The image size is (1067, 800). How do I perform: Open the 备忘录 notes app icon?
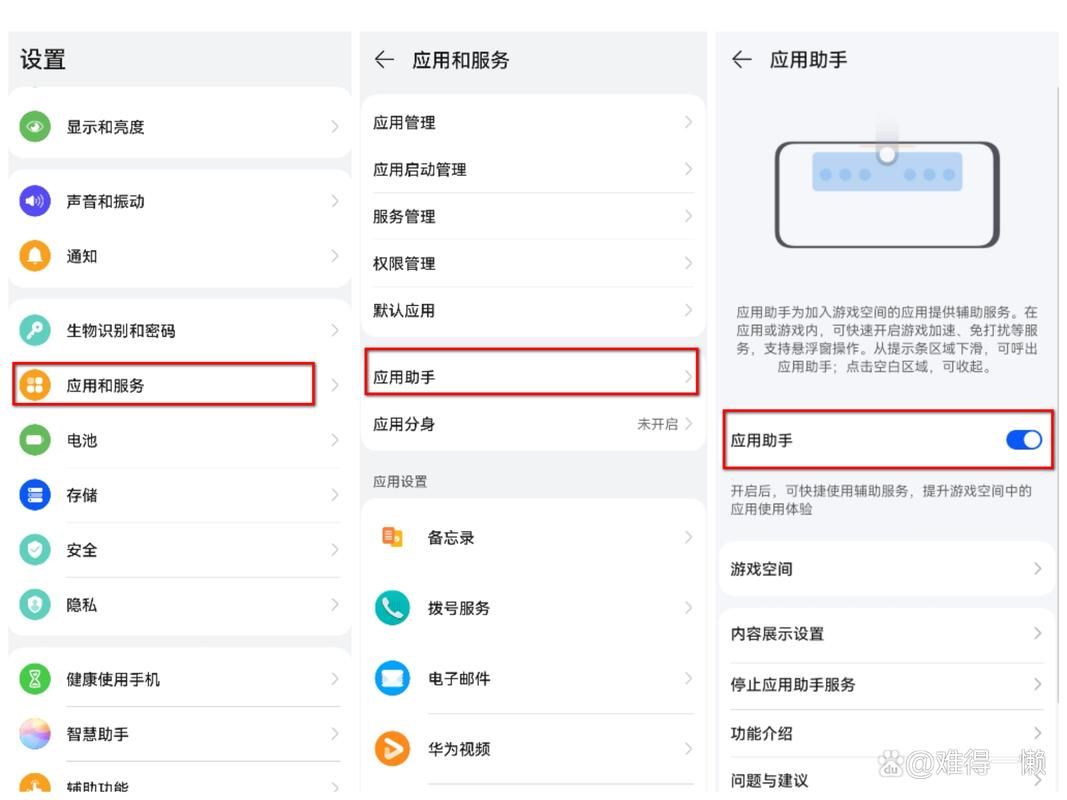click(393, 537)
